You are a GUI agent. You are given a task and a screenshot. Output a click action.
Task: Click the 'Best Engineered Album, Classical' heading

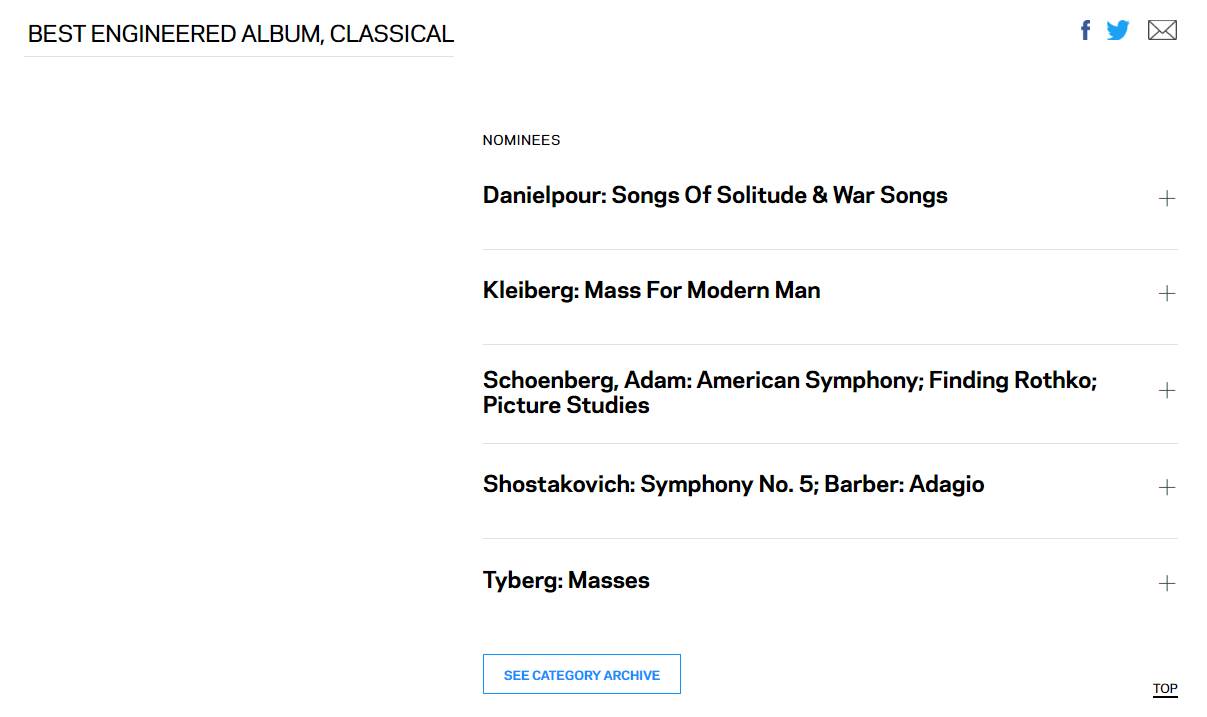[240, 34]
